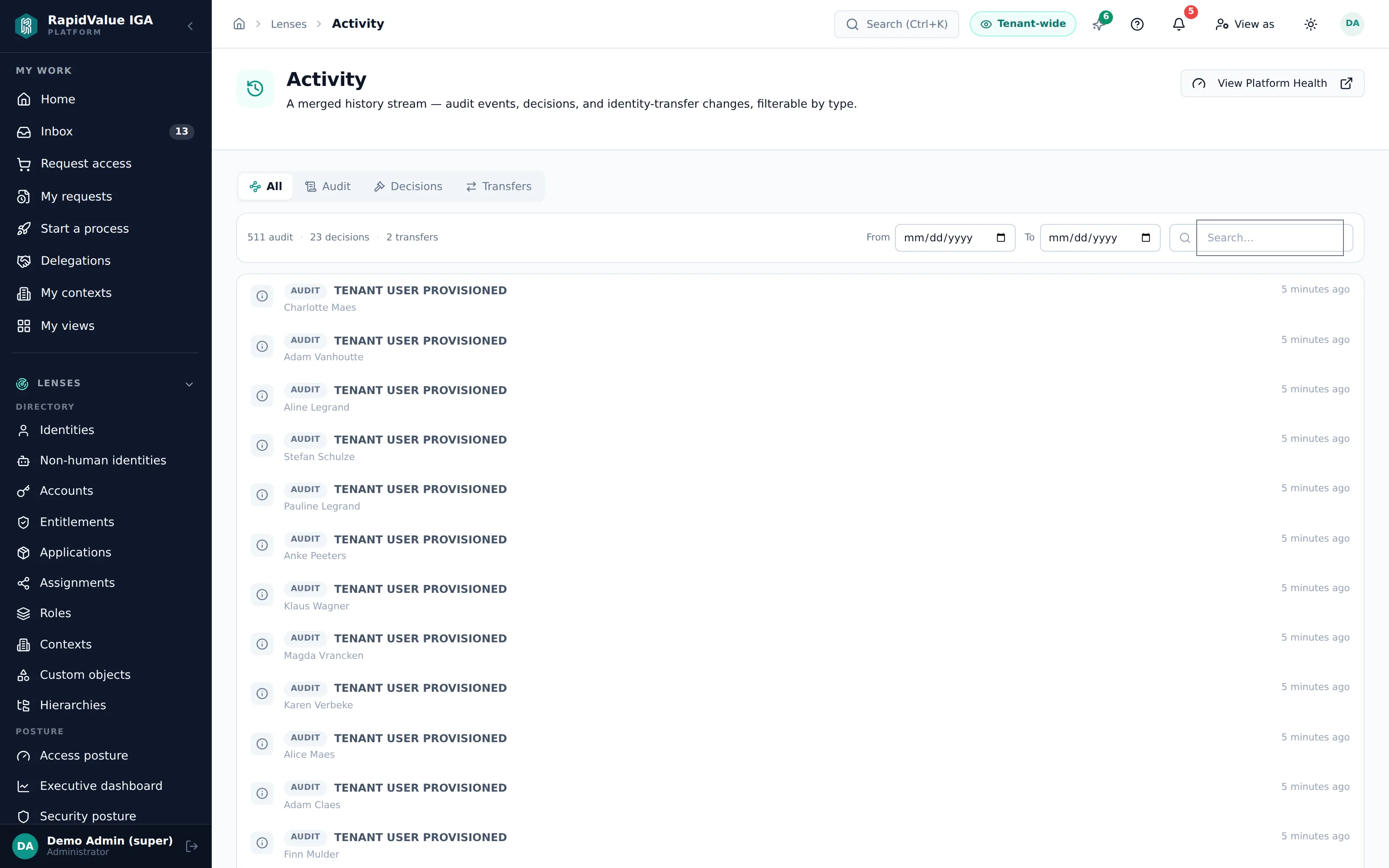1389x868 pixels.
Task: Click the 2 transfers count
Action: coord(411,237)
